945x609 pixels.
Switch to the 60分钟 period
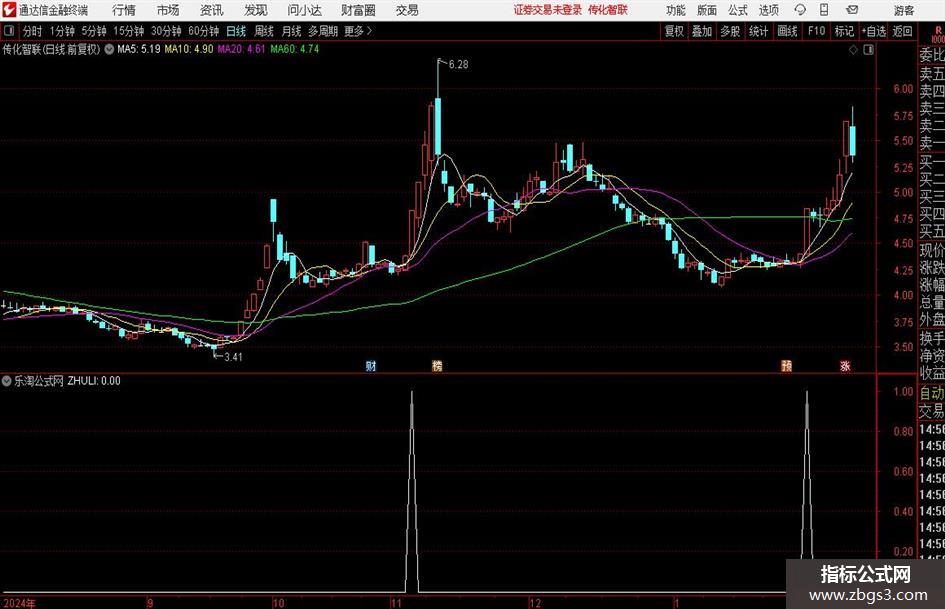point(204,31)
